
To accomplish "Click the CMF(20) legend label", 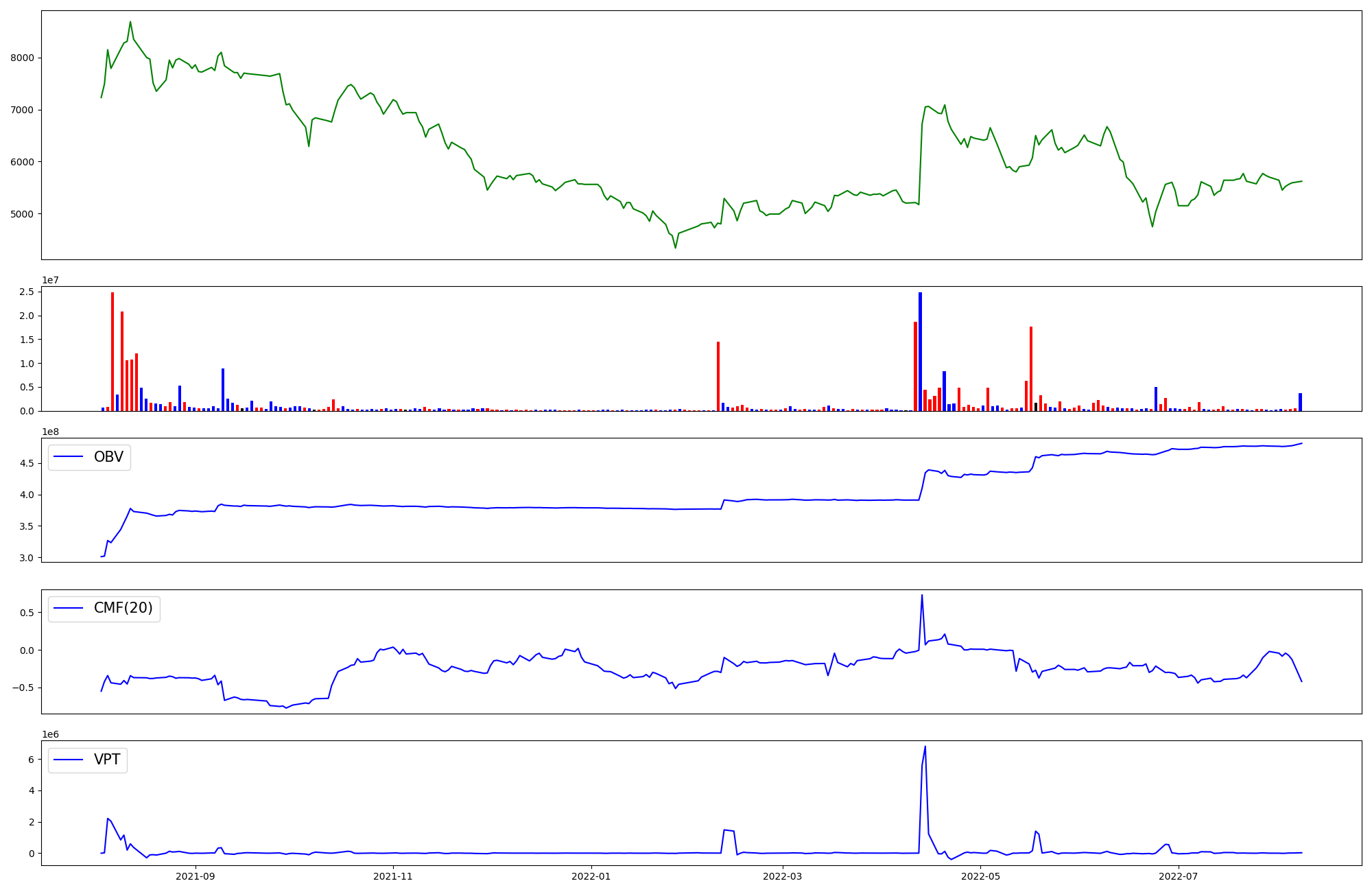I will pos(123,609).
